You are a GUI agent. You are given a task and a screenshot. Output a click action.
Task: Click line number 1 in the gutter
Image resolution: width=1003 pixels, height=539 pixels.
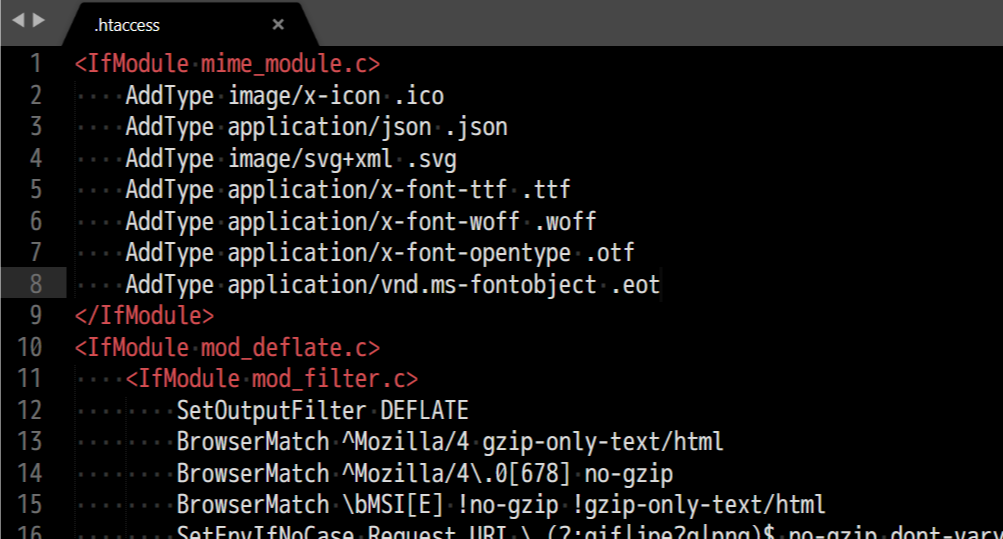pos(36,64)
